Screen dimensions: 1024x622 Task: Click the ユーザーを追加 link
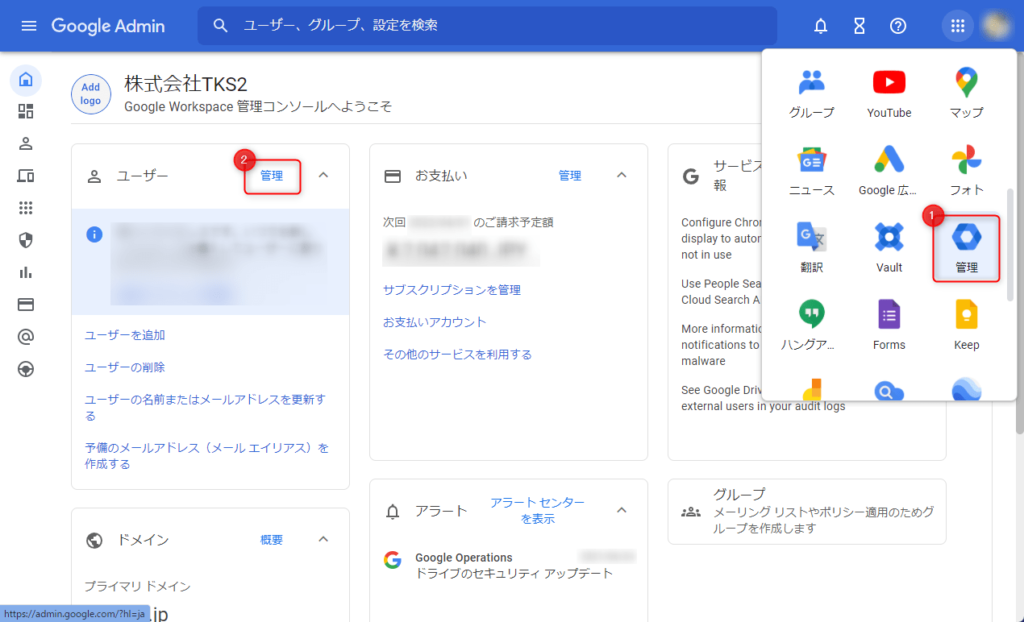tap(125, 335)
